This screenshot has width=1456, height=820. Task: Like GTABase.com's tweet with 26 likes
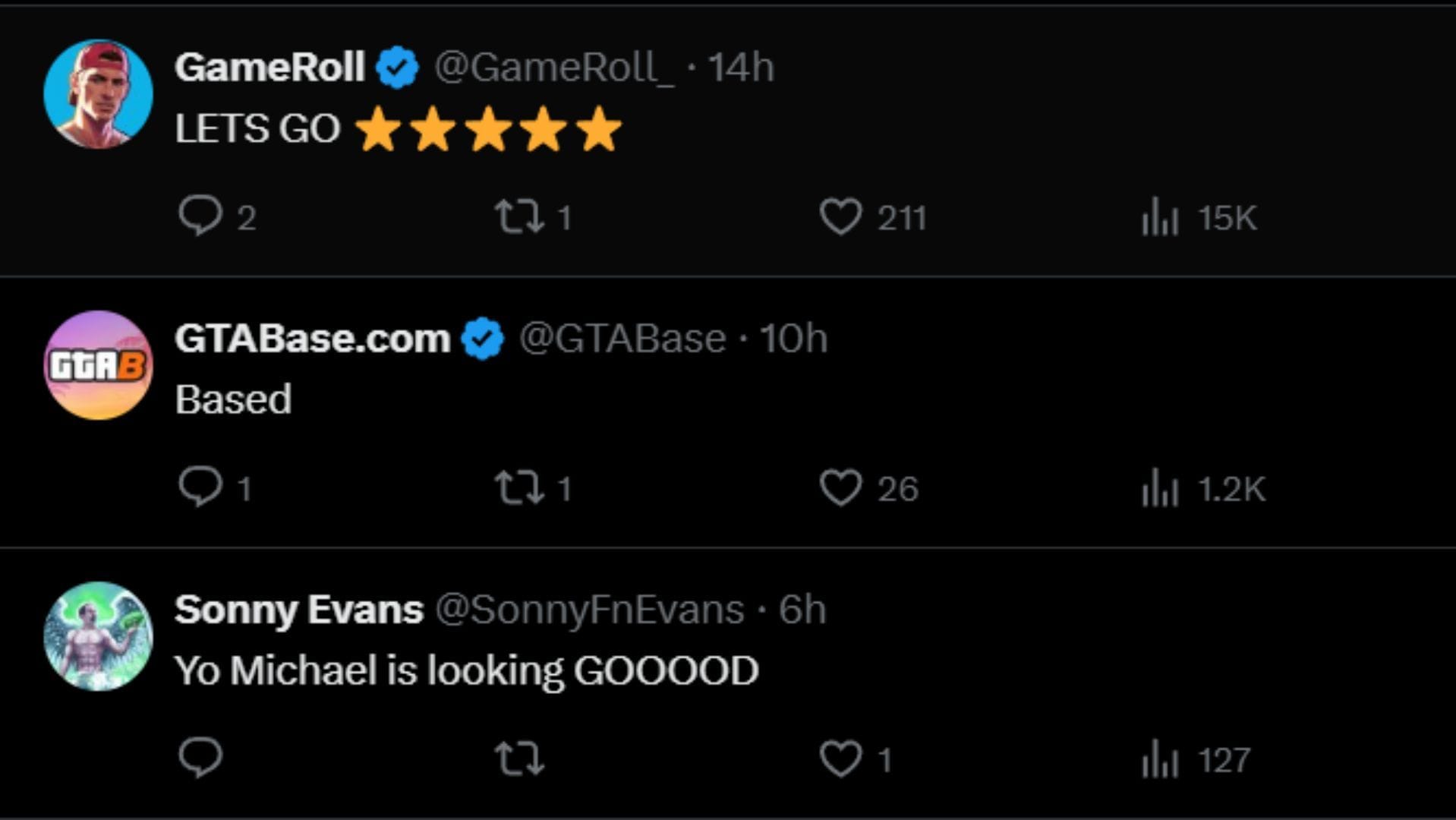(841, 487)
